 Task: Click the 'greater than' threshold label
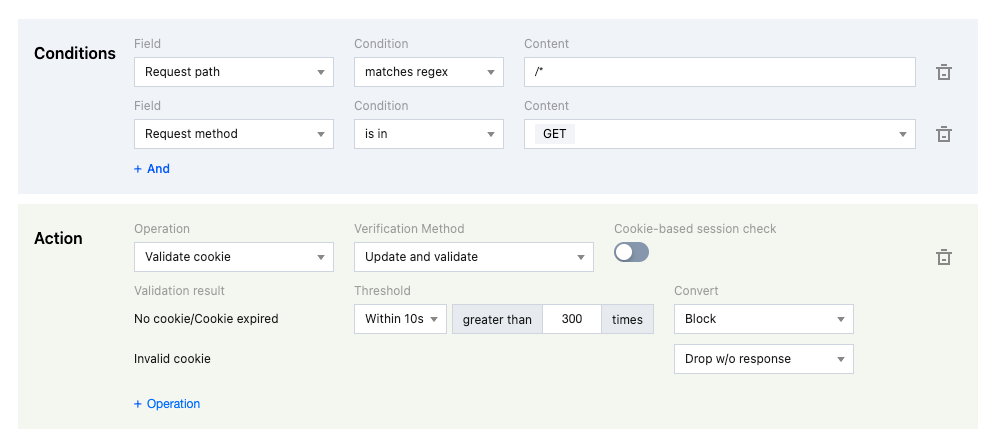497,319
